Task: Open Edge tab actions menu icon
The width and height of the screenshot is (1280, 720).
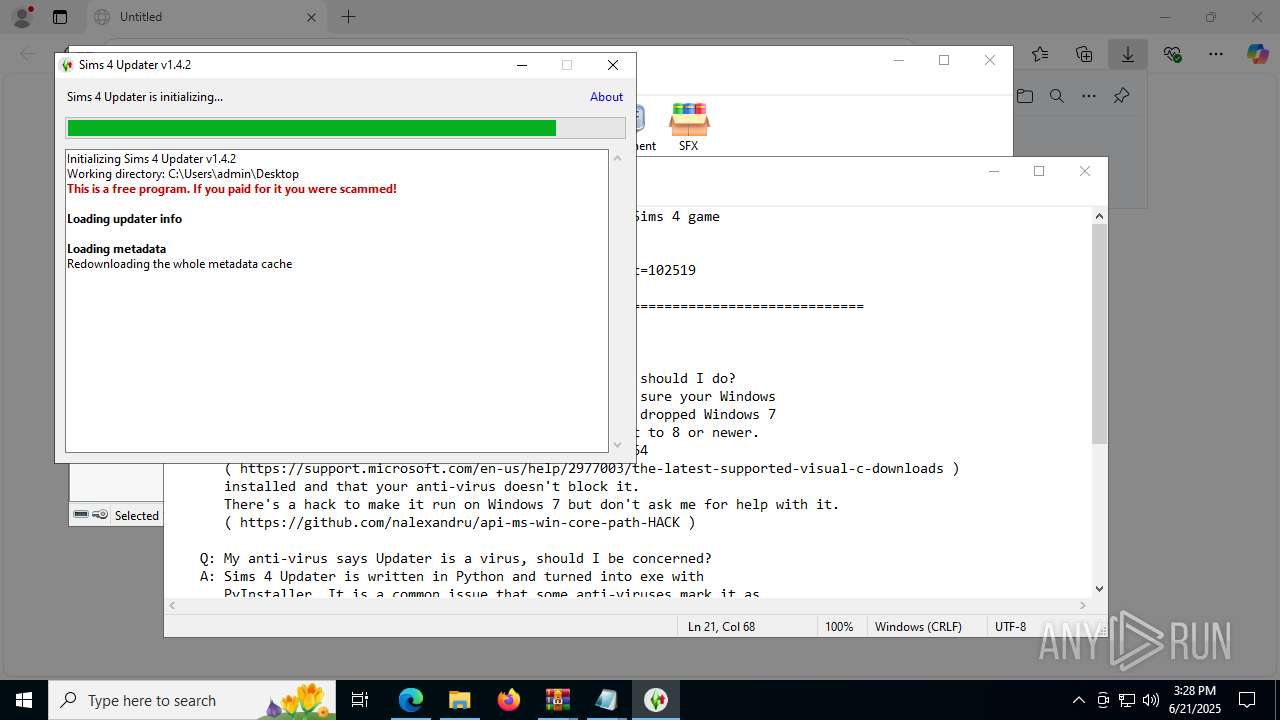Action: [x=60, y=17]
